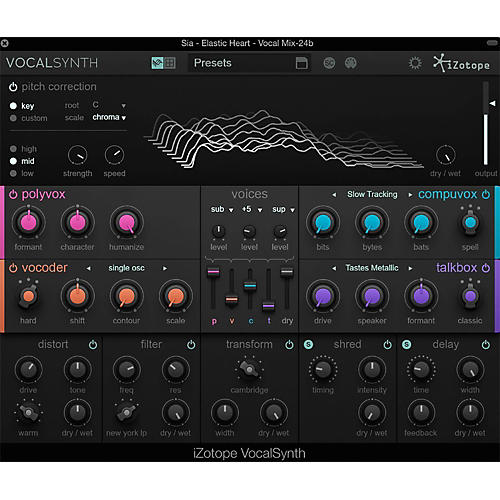500x500 pixels.
Task: Select the key radio option
Action: [13, 106]
